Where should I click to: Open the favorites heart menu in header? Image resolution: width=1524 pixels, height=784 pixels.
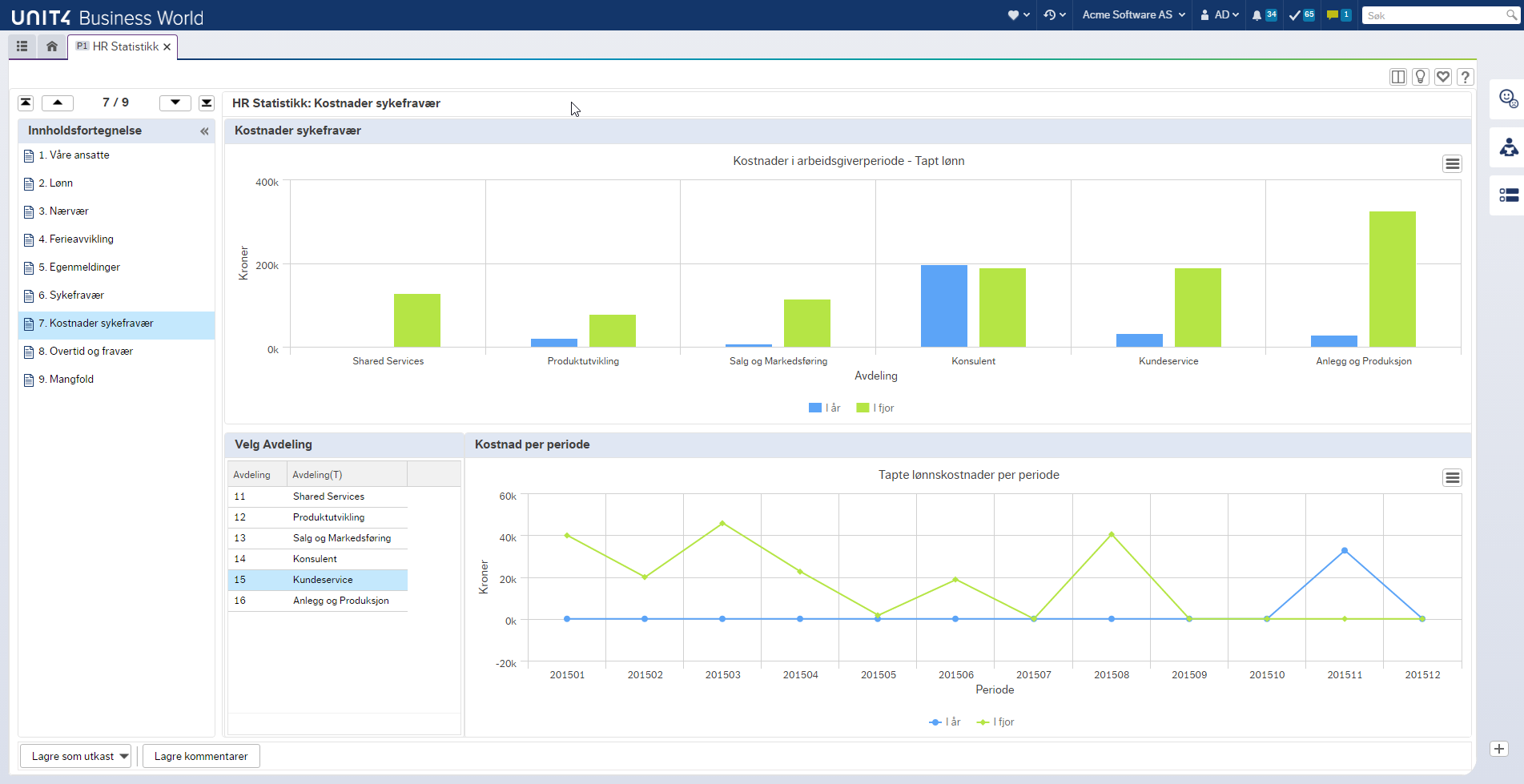1019,14
